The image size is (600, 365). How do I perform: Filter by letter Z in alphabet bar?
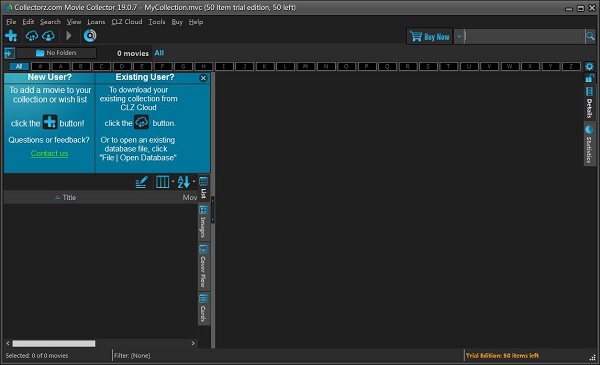click(x=571, y=67)
